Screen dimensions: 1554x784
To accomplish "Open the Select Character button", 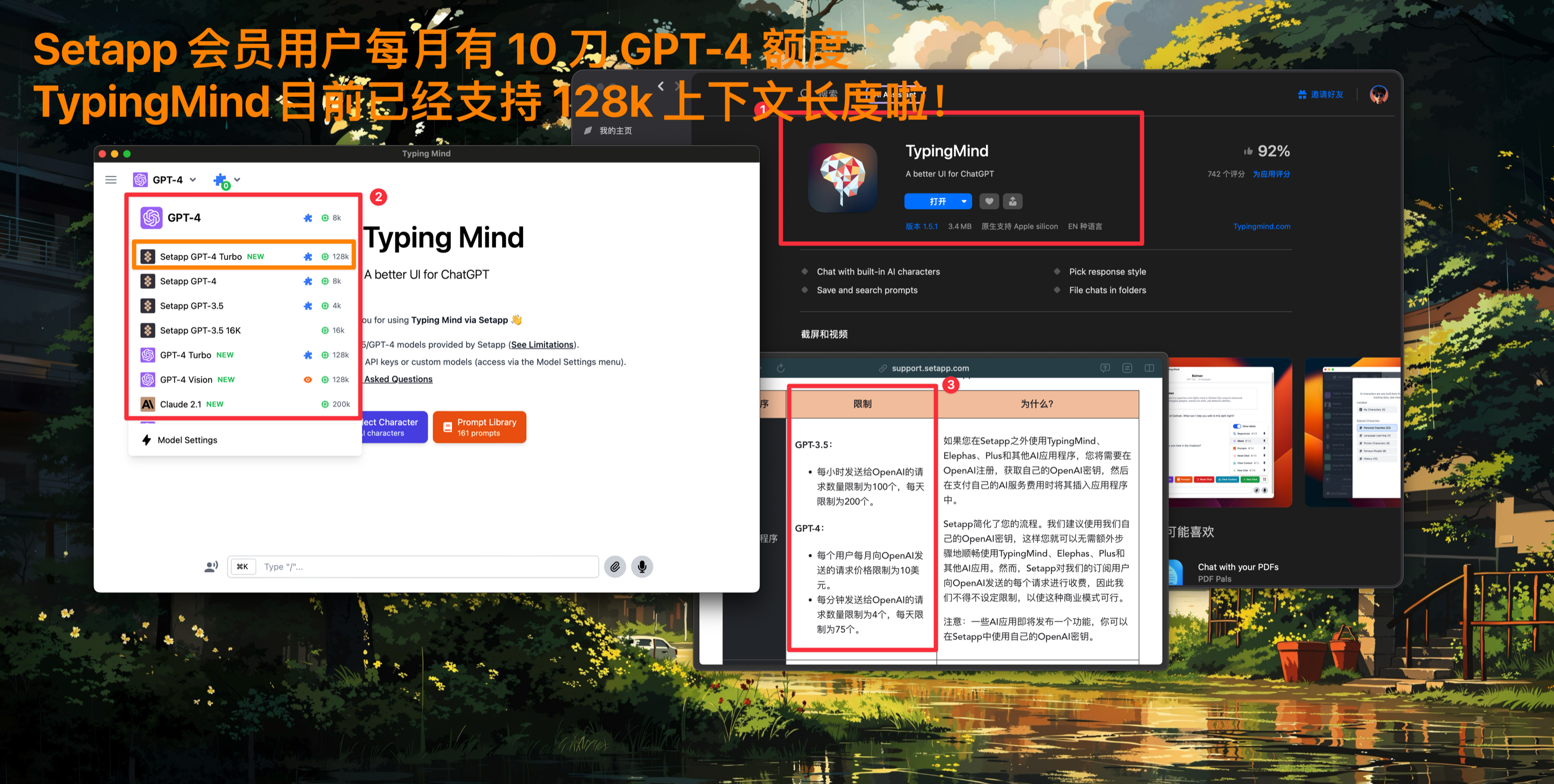I will 394,427.
